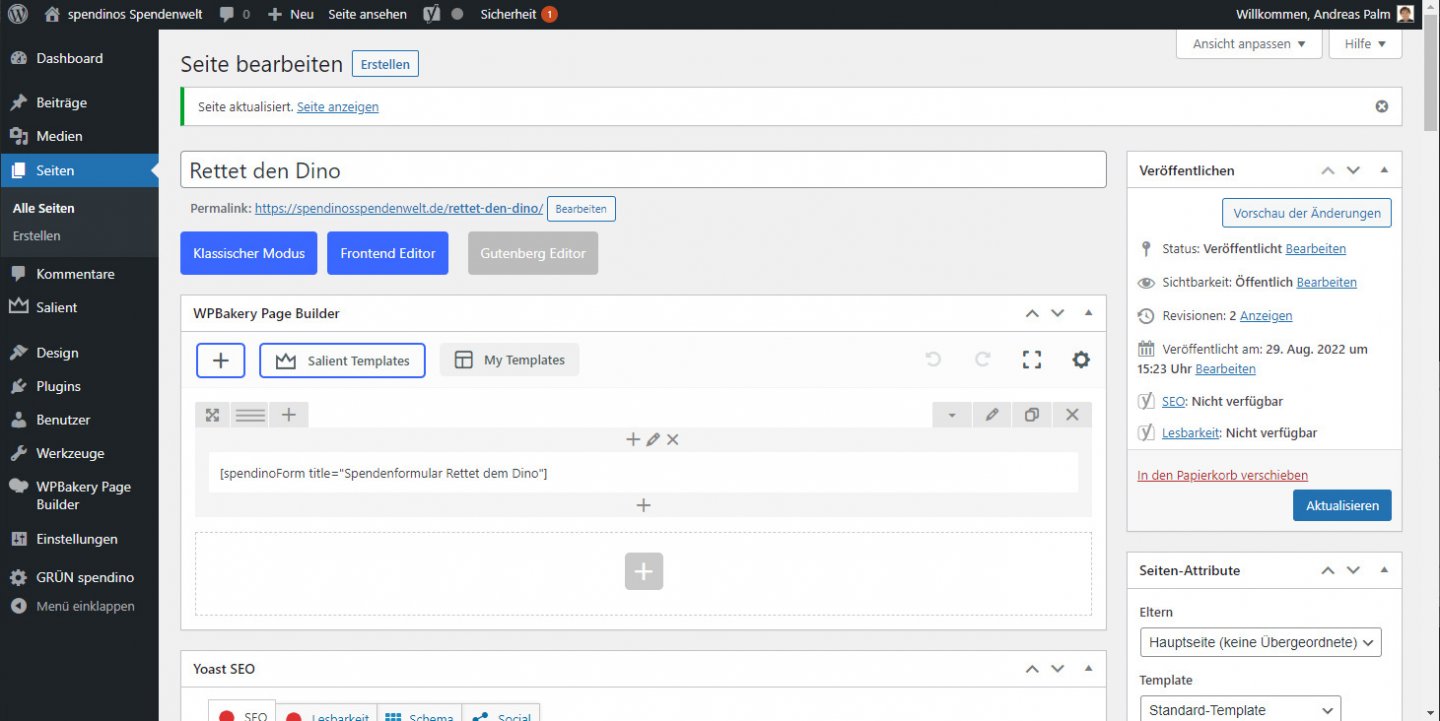This screenshot has height=721, width=1440.
Task: Delete the column X icon
Action: point(673,439)
